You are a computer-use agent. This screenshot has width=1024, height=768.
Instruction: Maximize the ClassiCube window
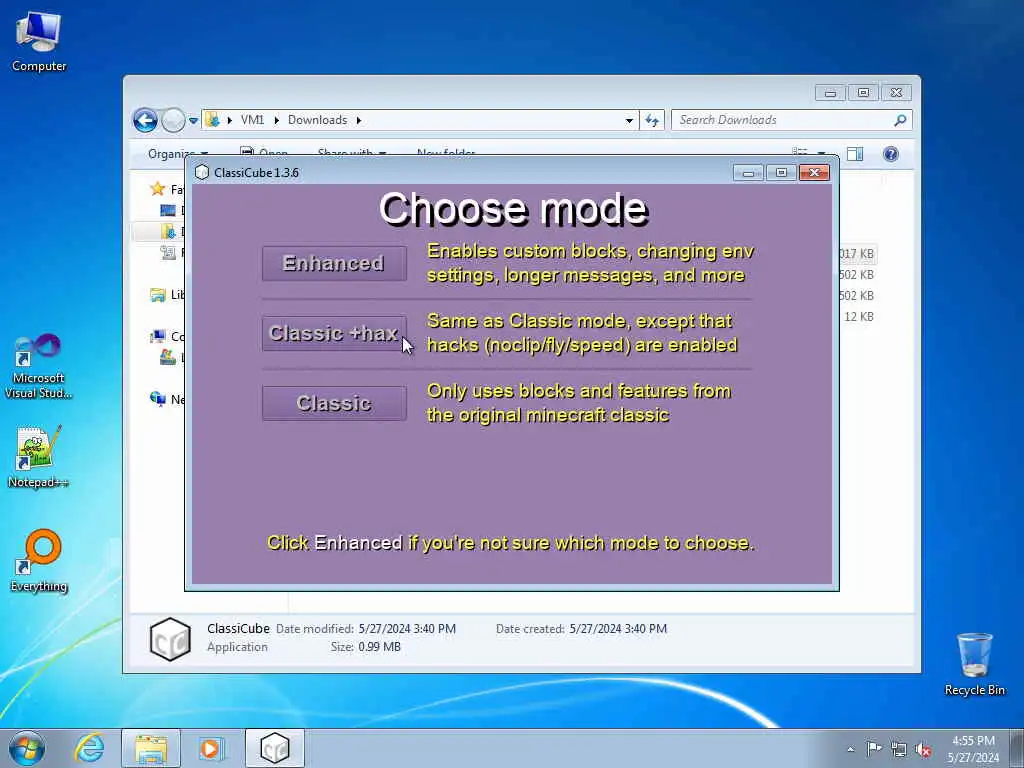781,172
